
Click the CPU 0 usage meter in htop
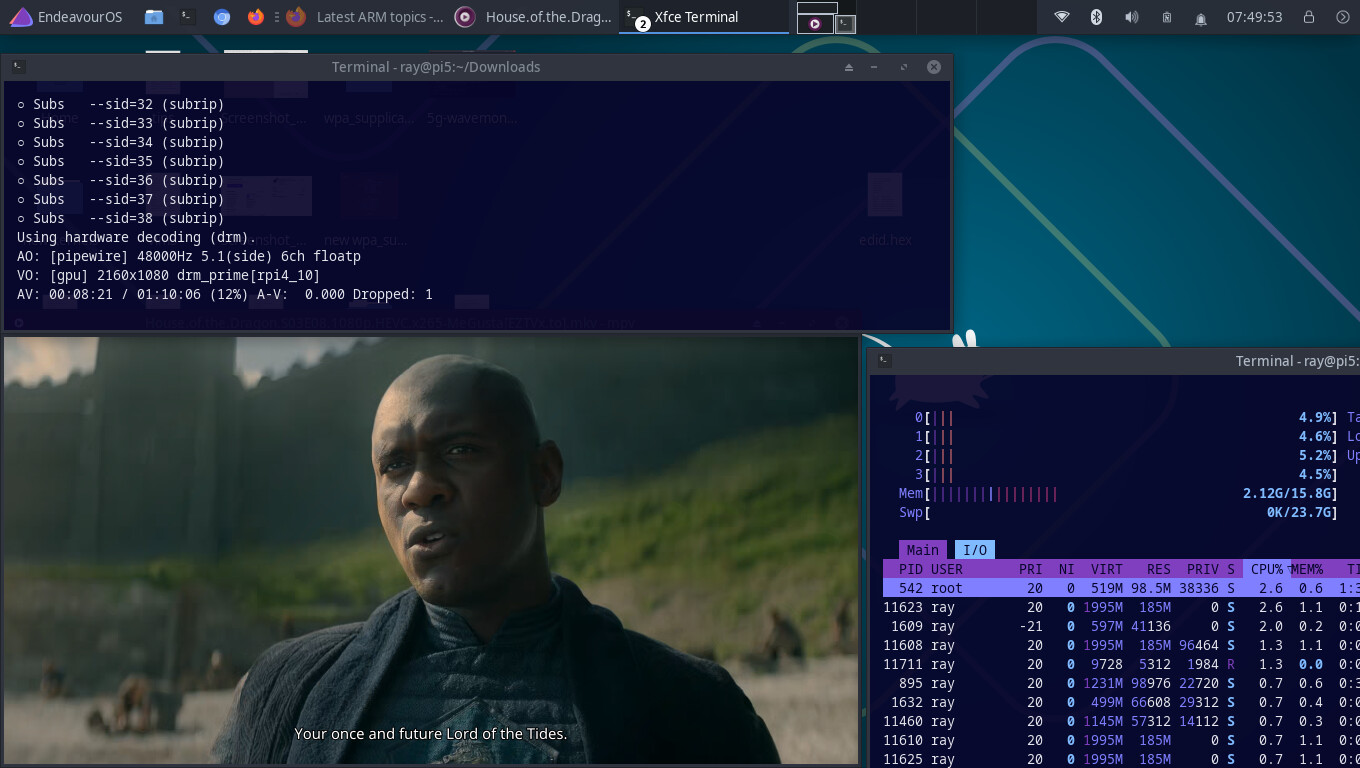1126,417
